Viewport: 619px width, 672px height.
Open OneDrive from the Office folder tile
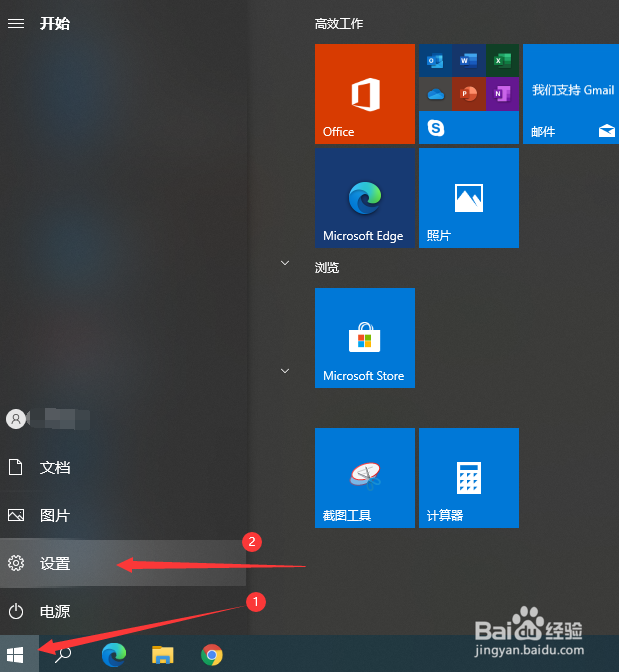pyautogui.click(x=435, y=94)
